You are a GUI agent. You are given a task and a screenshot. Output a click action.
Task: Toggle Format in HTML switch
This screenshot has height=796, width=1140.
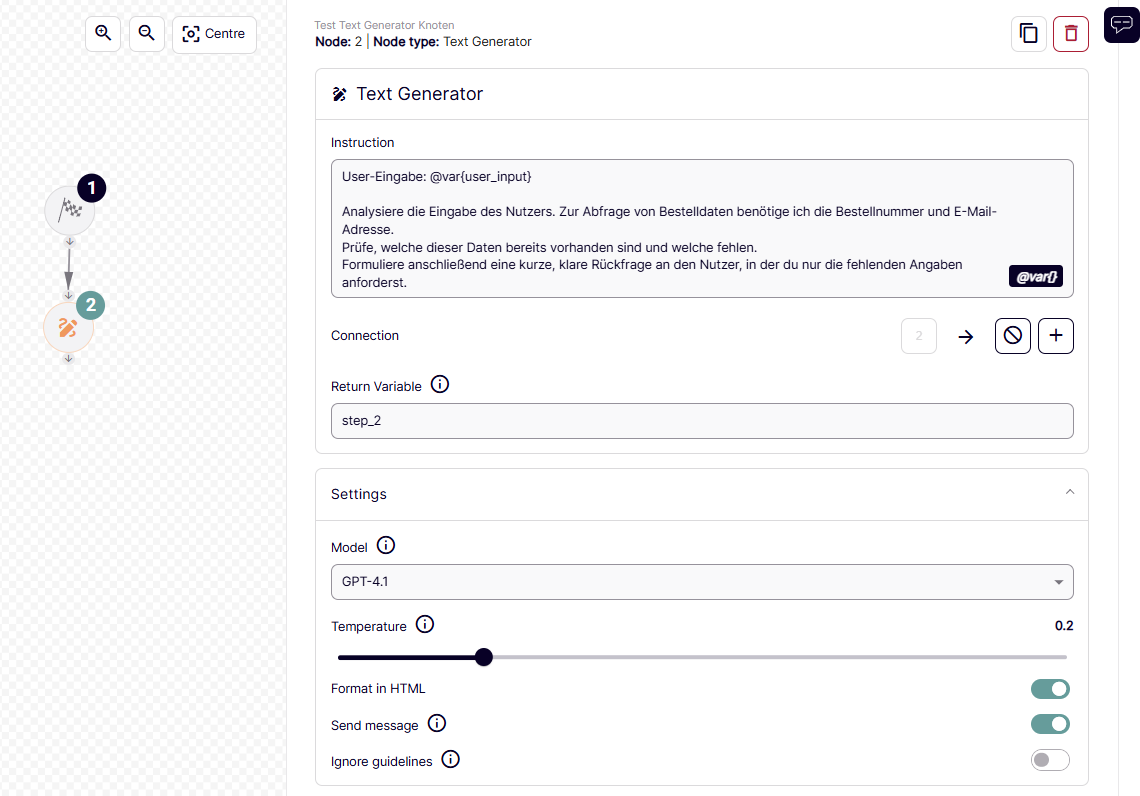click(x=1050, y=689)
